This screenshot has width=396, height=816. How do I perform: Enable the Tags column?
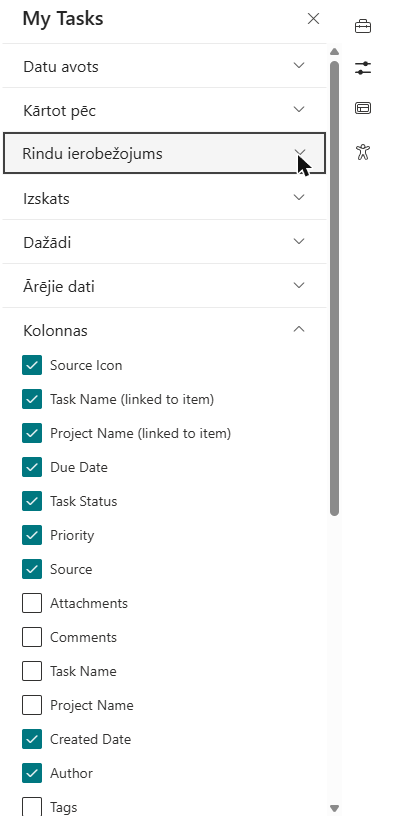pos(32,807)
